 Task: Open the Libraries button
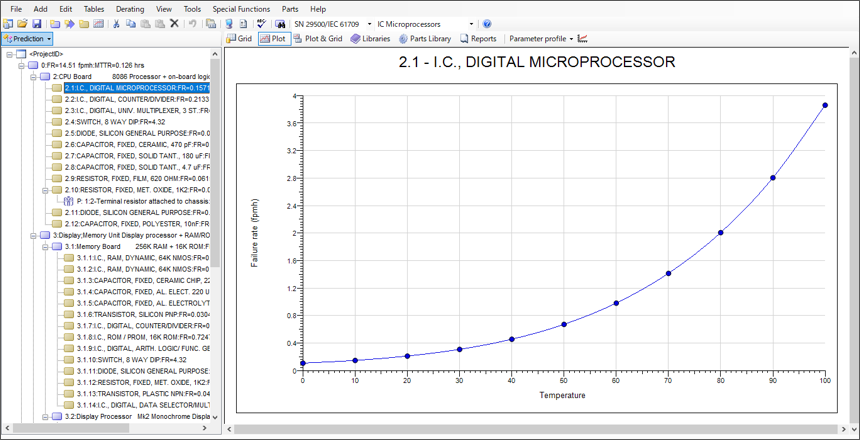(370, 39)
